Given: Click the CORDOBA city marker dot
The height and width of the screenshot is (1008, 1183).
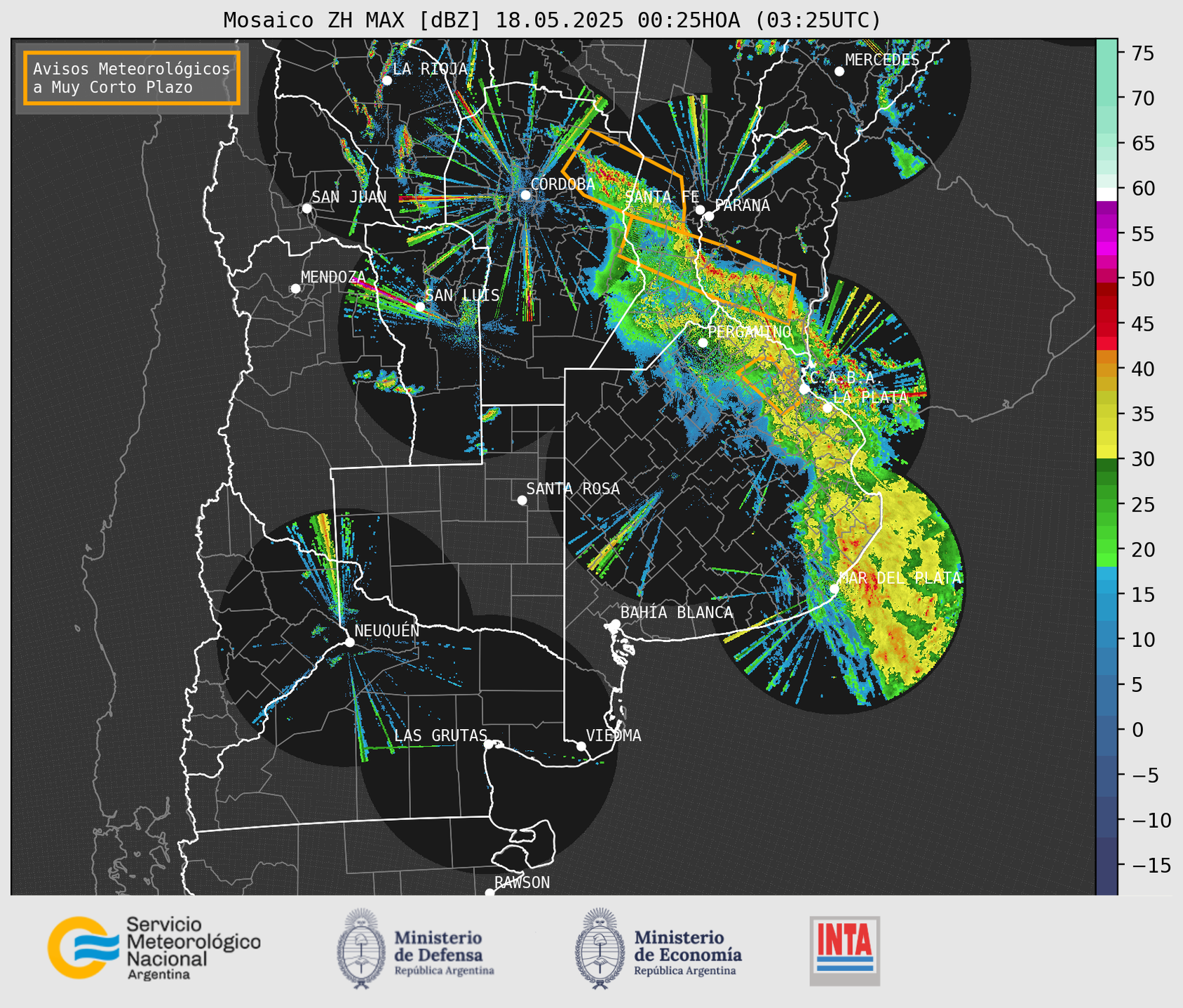Looking at the screenshot, I should (525, 195).
